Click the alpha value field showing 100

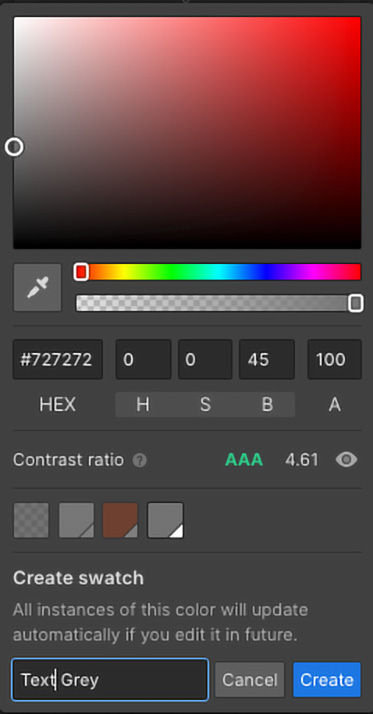(x=335, y=359)
